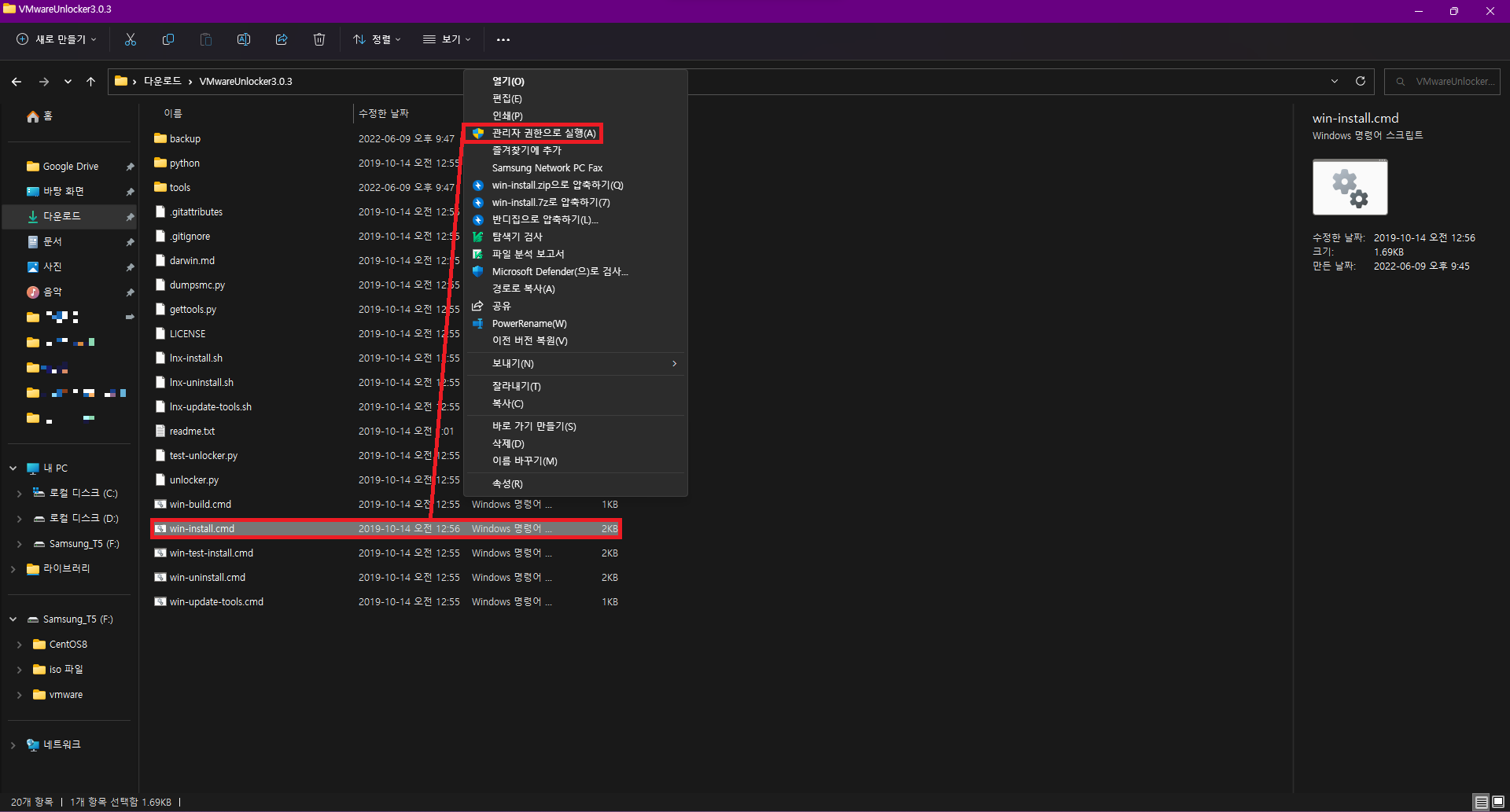Sort by 수정한 날짜 column header
The image size is (1510, 812).
pos(384,114)
